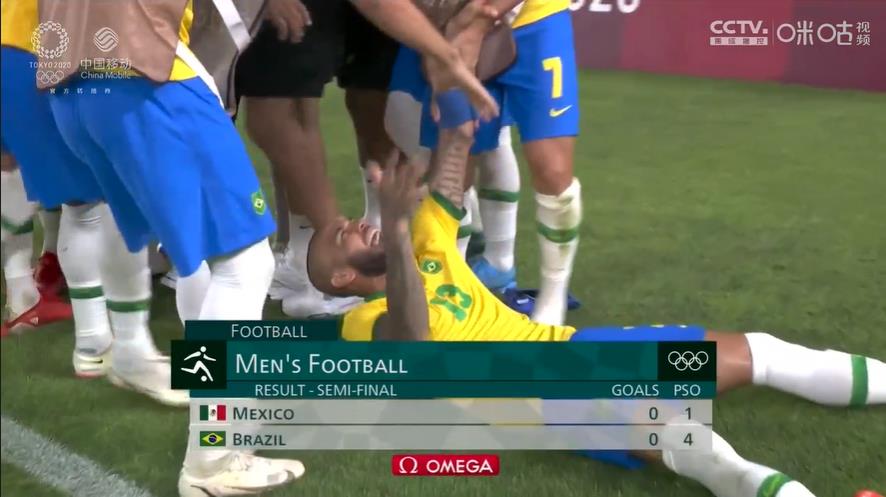Click the Mexico flag icon
886x497 pixels.
coord(212,413)
